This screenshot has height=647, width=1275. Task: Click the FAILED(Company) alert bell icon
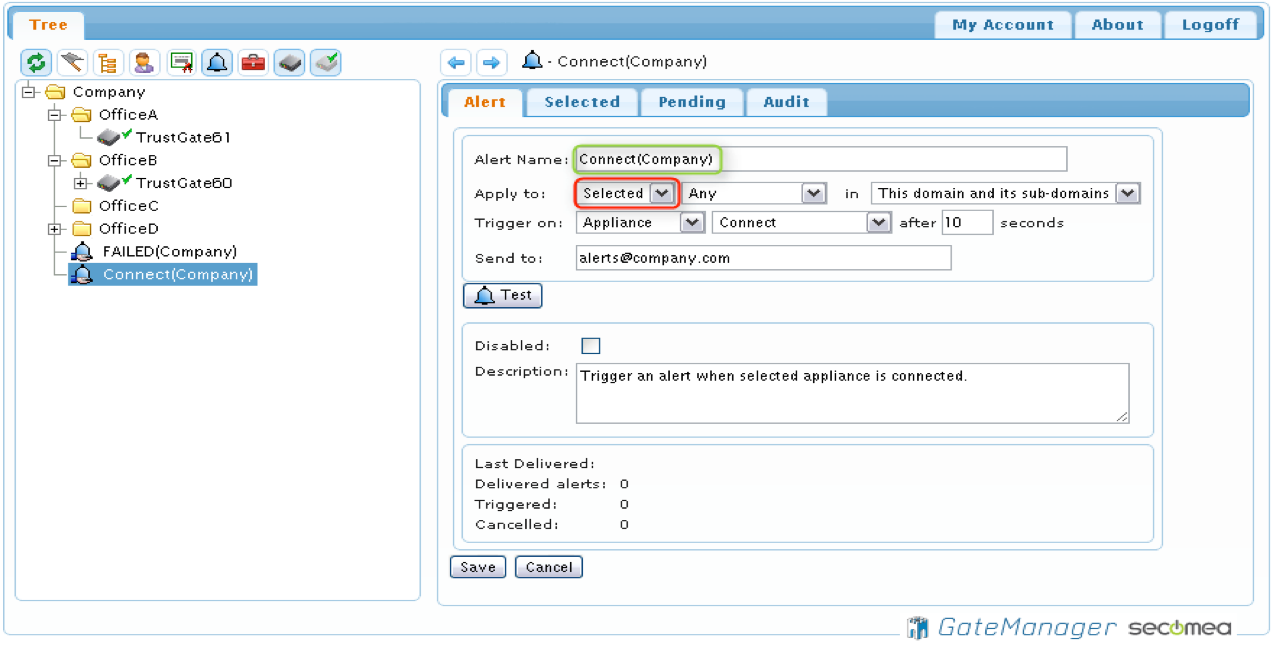click(x=83, y=252)
